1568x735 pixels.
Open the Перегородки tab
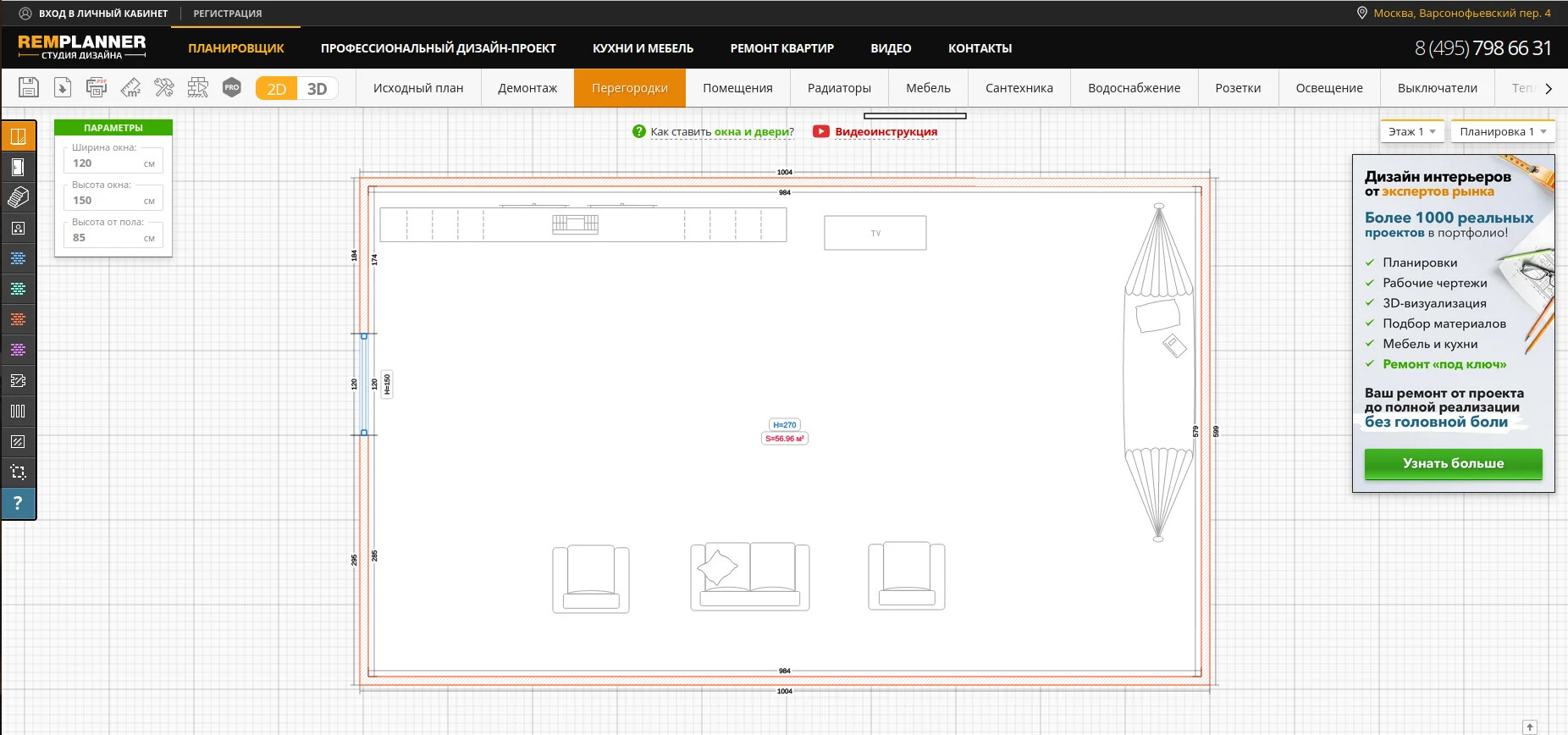[630, 88]
